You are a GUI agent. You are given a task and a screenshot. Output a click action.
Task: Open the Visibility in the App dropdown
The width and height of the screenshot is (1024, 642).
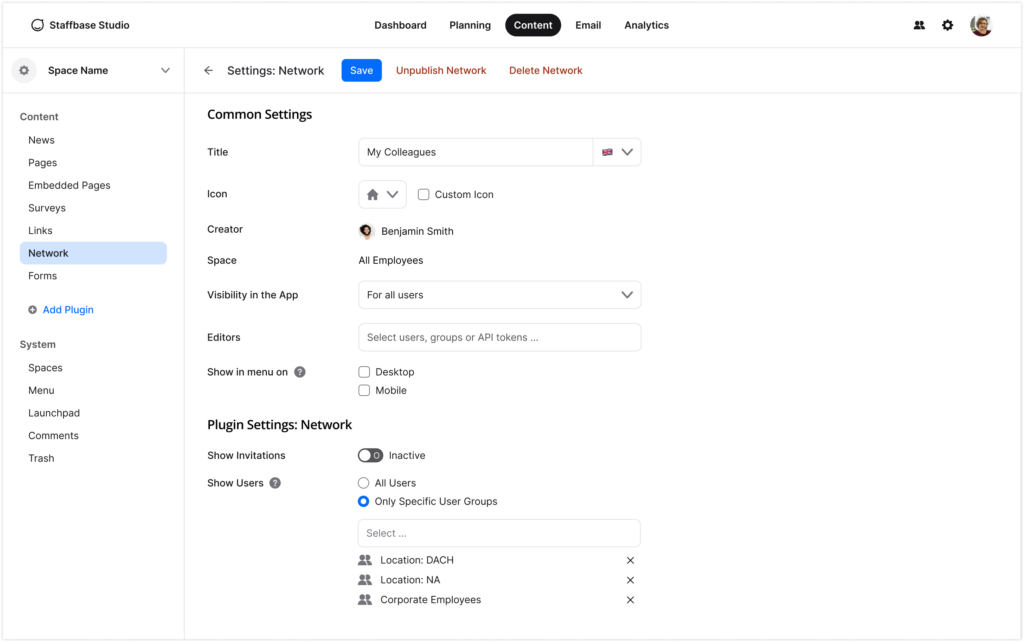tap(500, 295)
